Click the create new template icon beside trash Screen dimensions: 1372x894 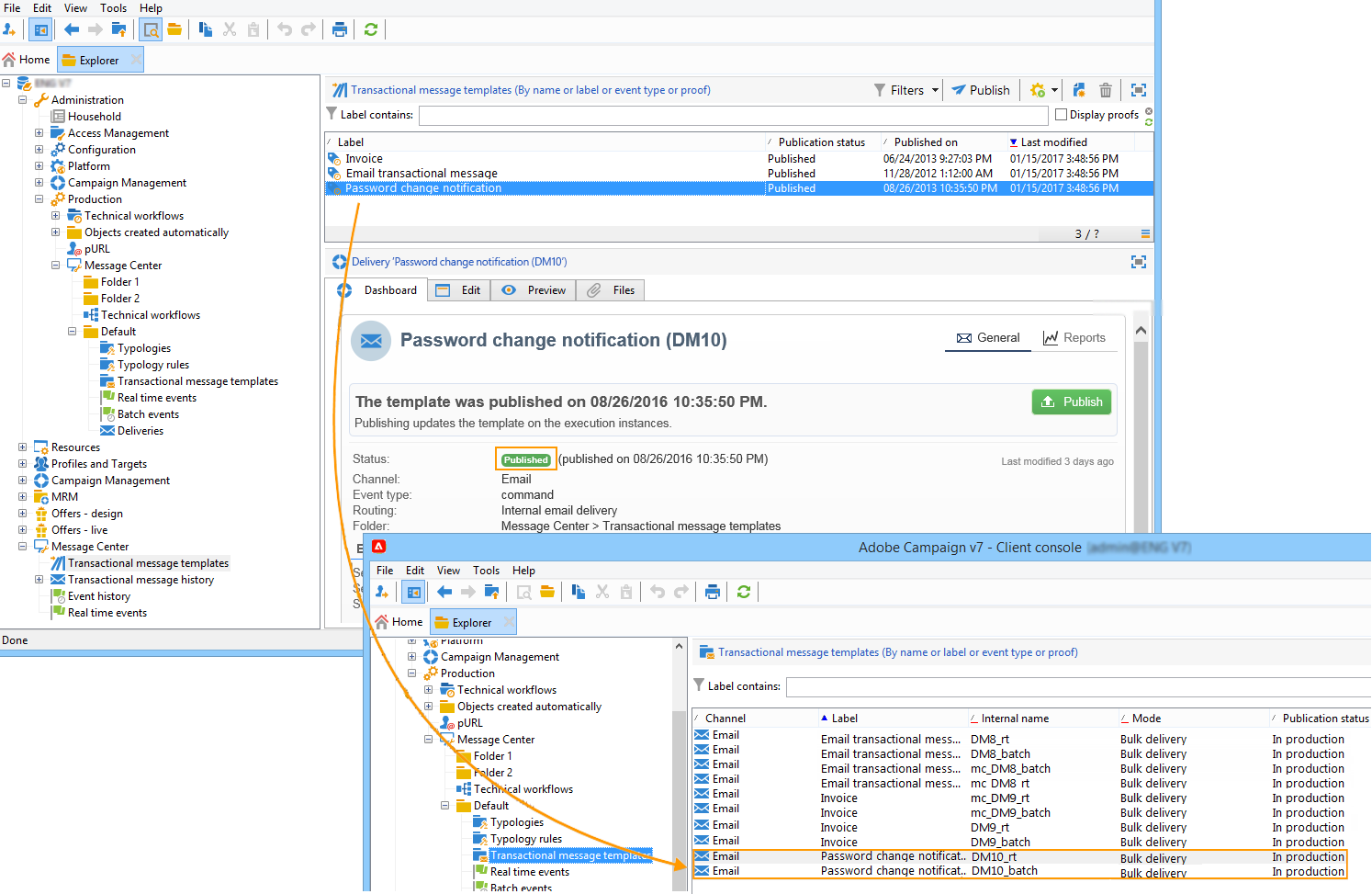tap(1079, 90)
